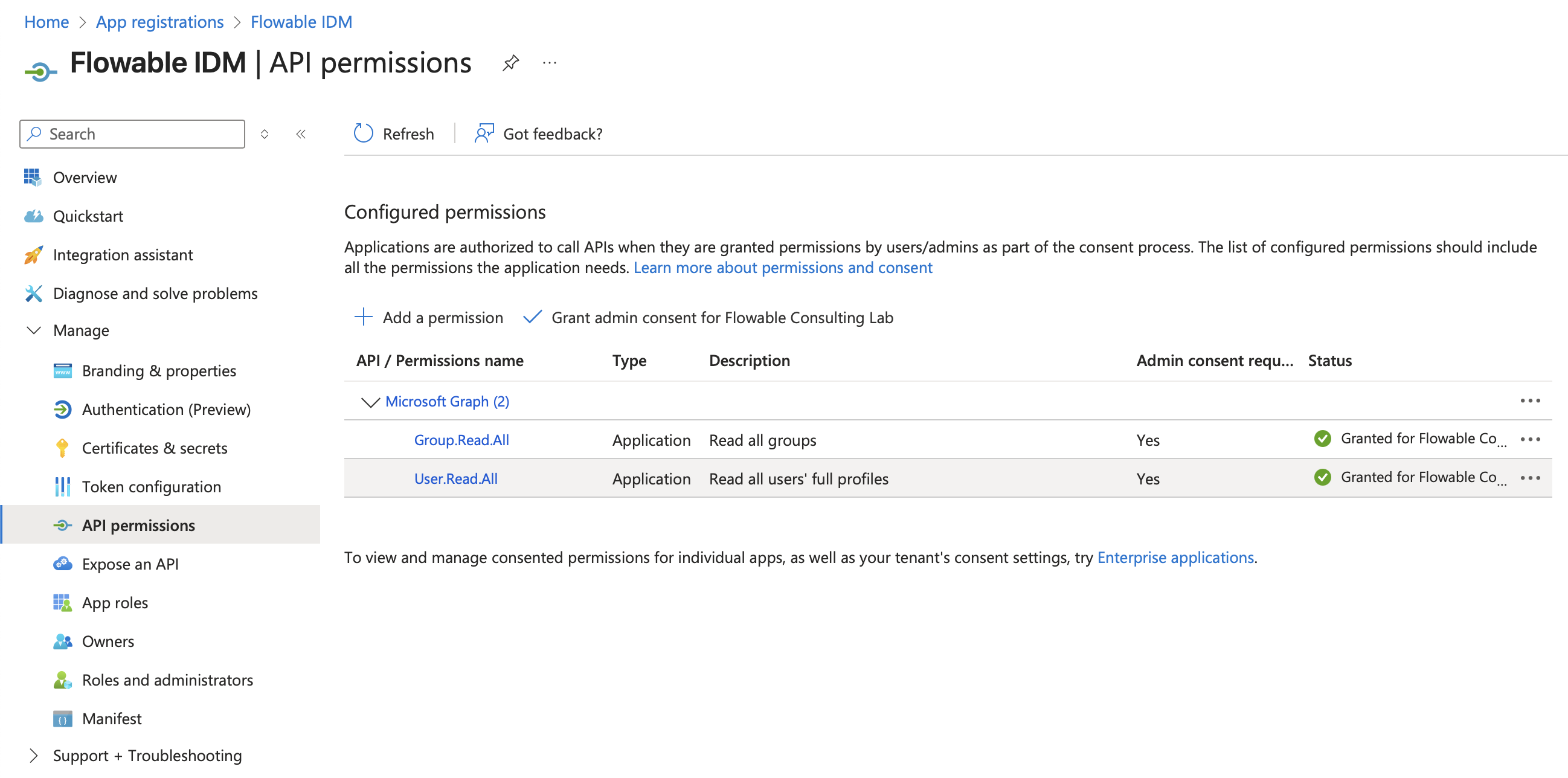
Task: Collapse the Manage section
Action: point(34,330)
